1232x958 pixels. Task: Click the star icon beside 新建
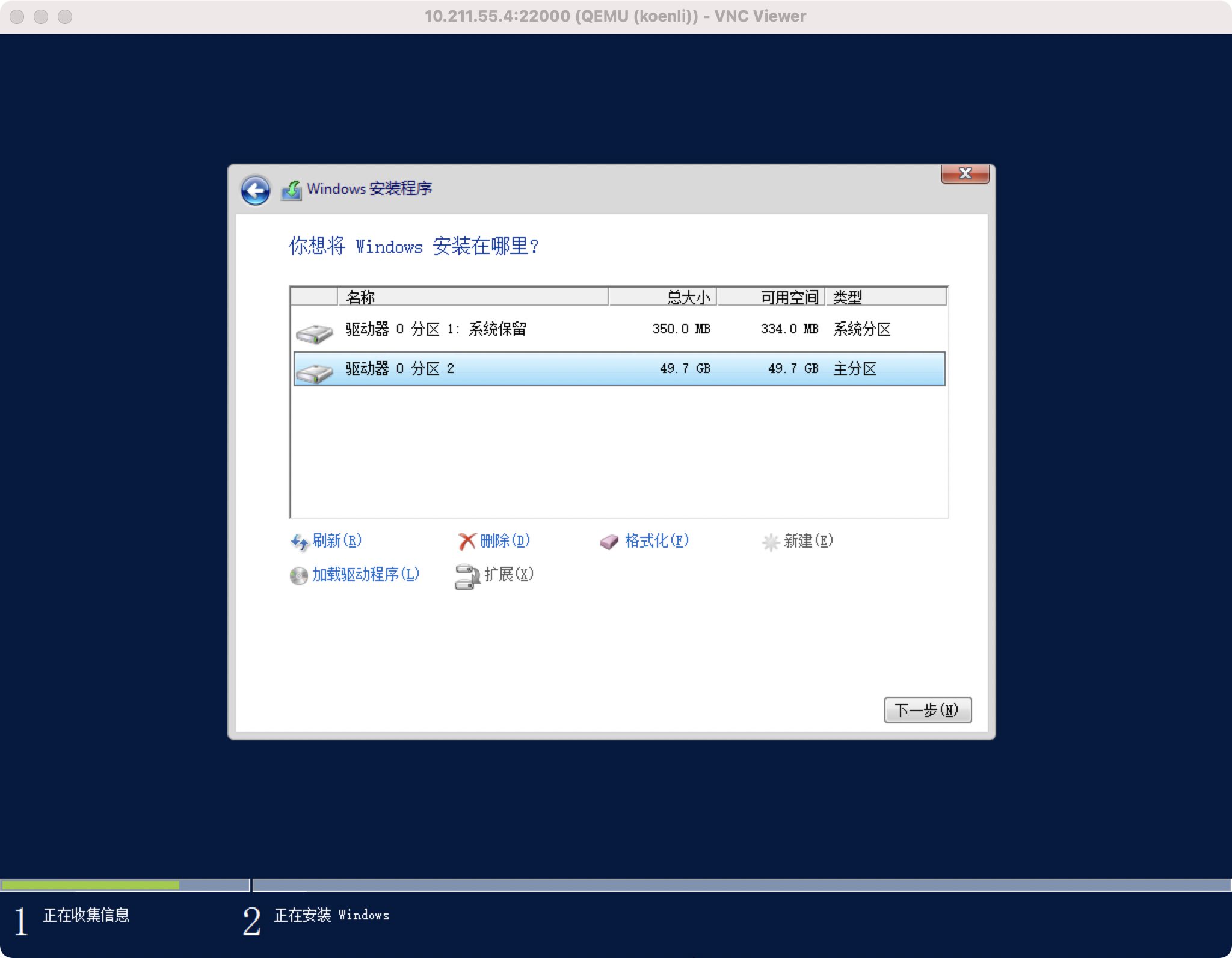point(771,541)
